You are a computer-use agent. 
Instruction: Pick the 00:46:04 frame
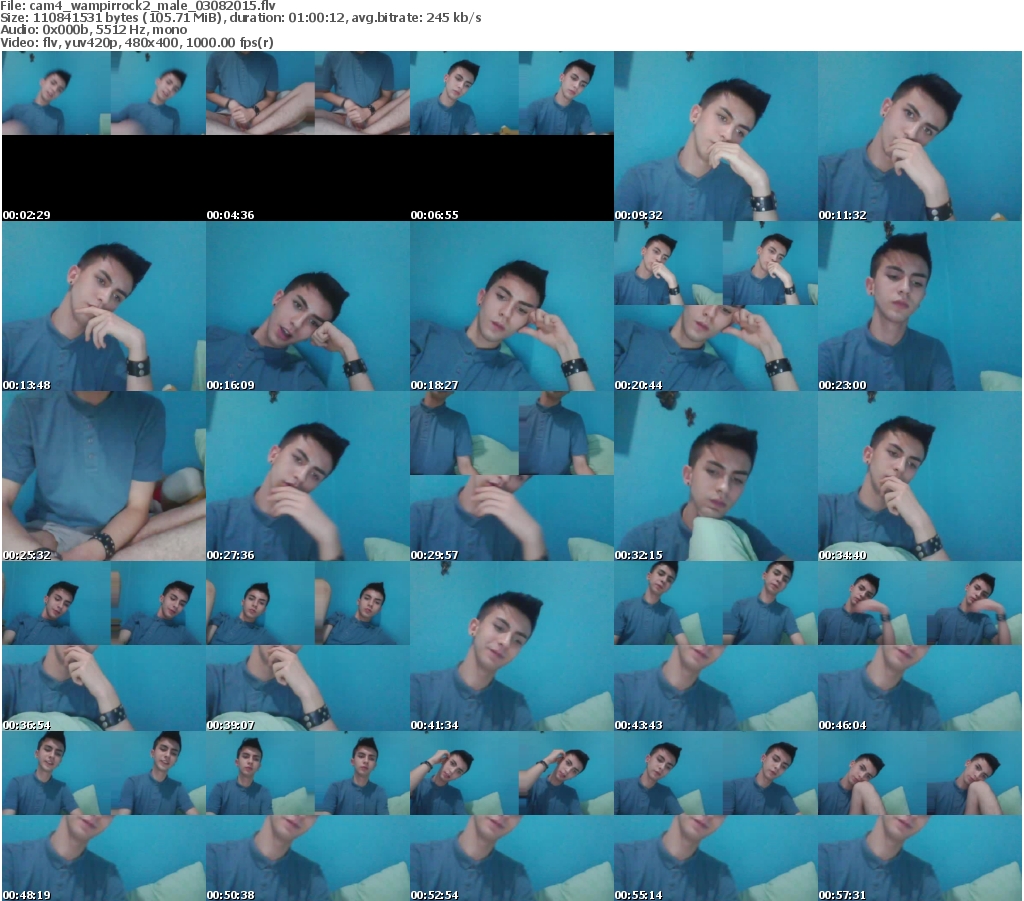pyautogui.click(x=920, y=646)
